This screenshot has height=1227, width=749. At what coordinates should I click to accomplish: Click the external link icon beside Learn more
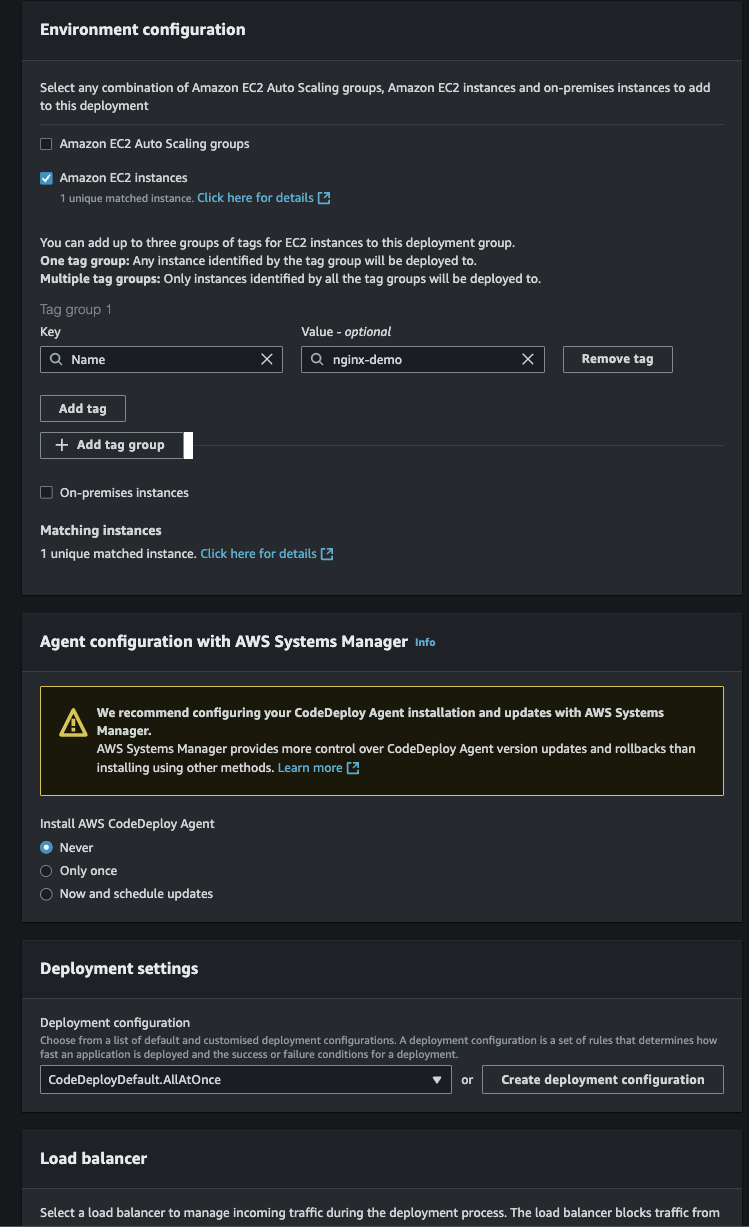[352, 768]
